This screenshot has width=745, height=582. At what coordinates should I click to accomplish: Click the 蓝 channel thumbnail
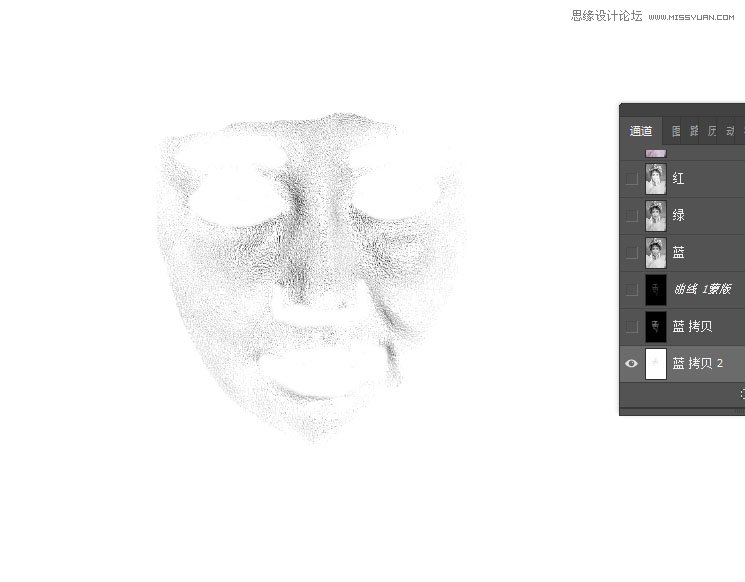(x=656, y=253)
